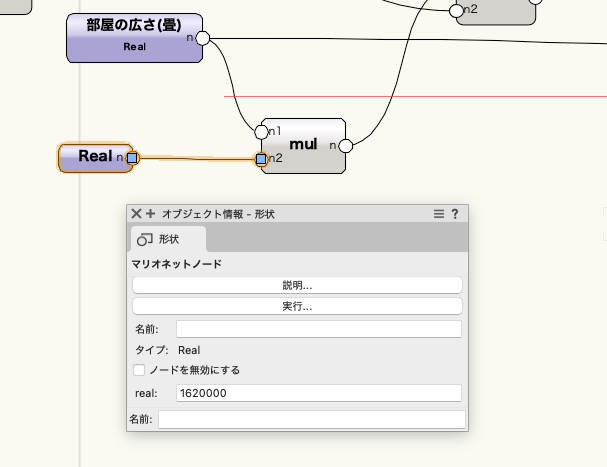607x467 pixels.
Task: Select the mul node
Action: (304, 145)
